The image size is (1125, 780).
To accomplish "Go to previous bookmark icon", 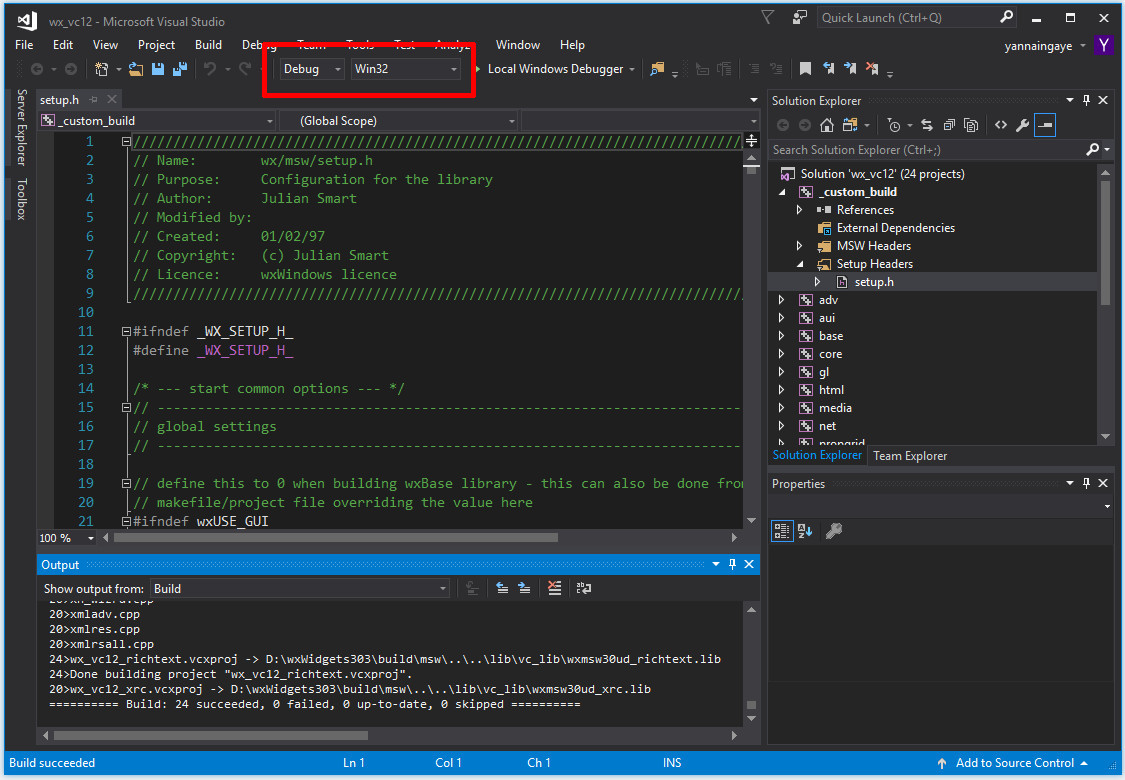I will [x=828, y=68].
